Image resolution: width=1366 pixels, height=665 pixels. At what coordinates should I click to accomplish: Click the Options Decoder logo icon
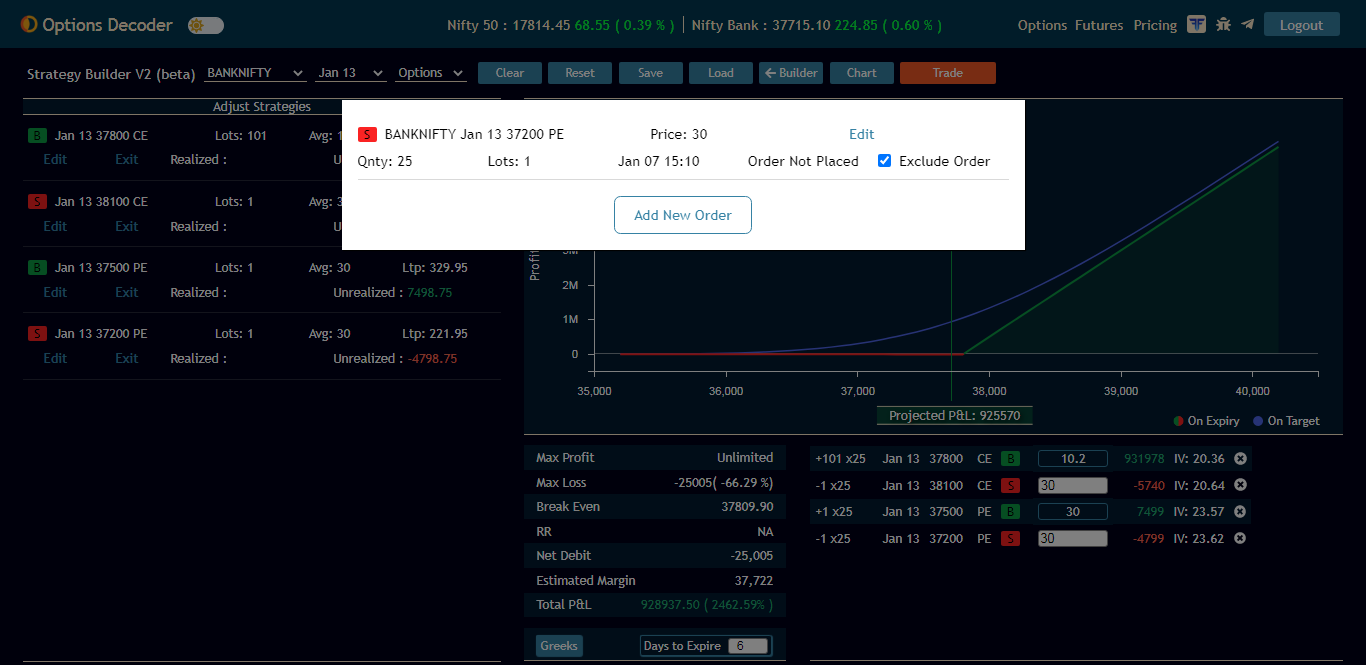[29, 25]
